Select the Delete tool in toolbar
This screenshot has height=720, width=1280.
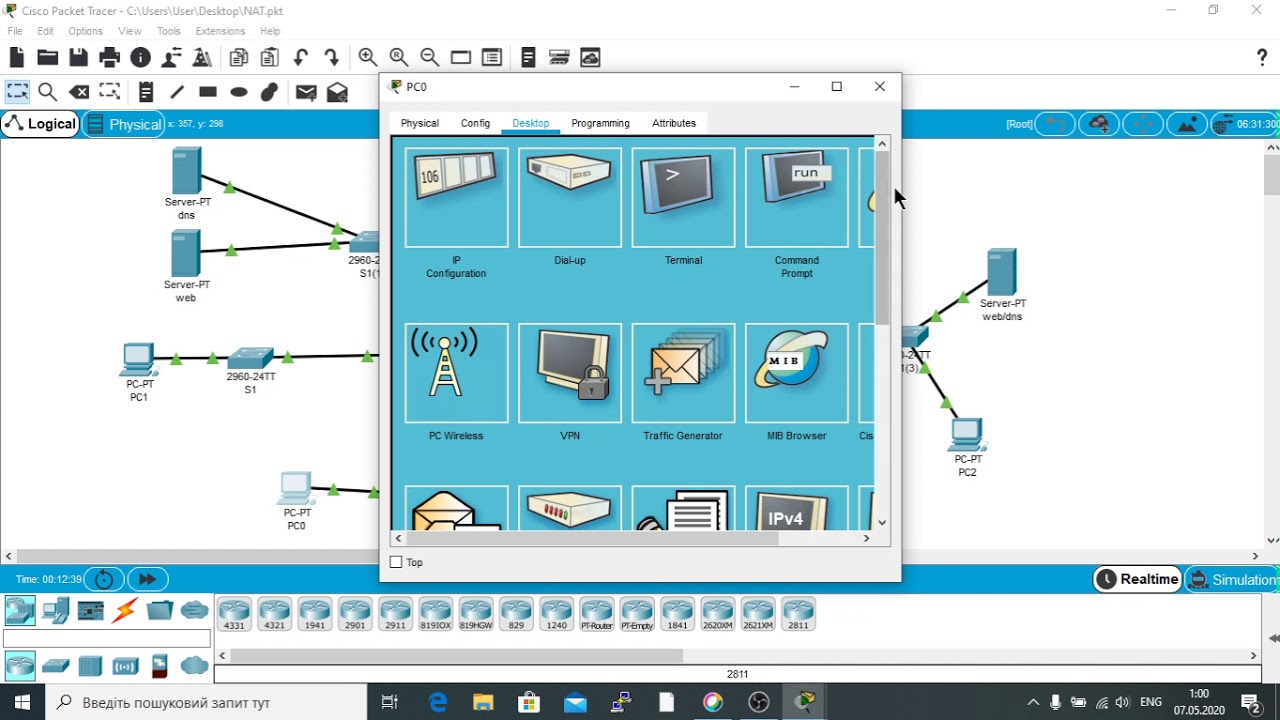79,92
